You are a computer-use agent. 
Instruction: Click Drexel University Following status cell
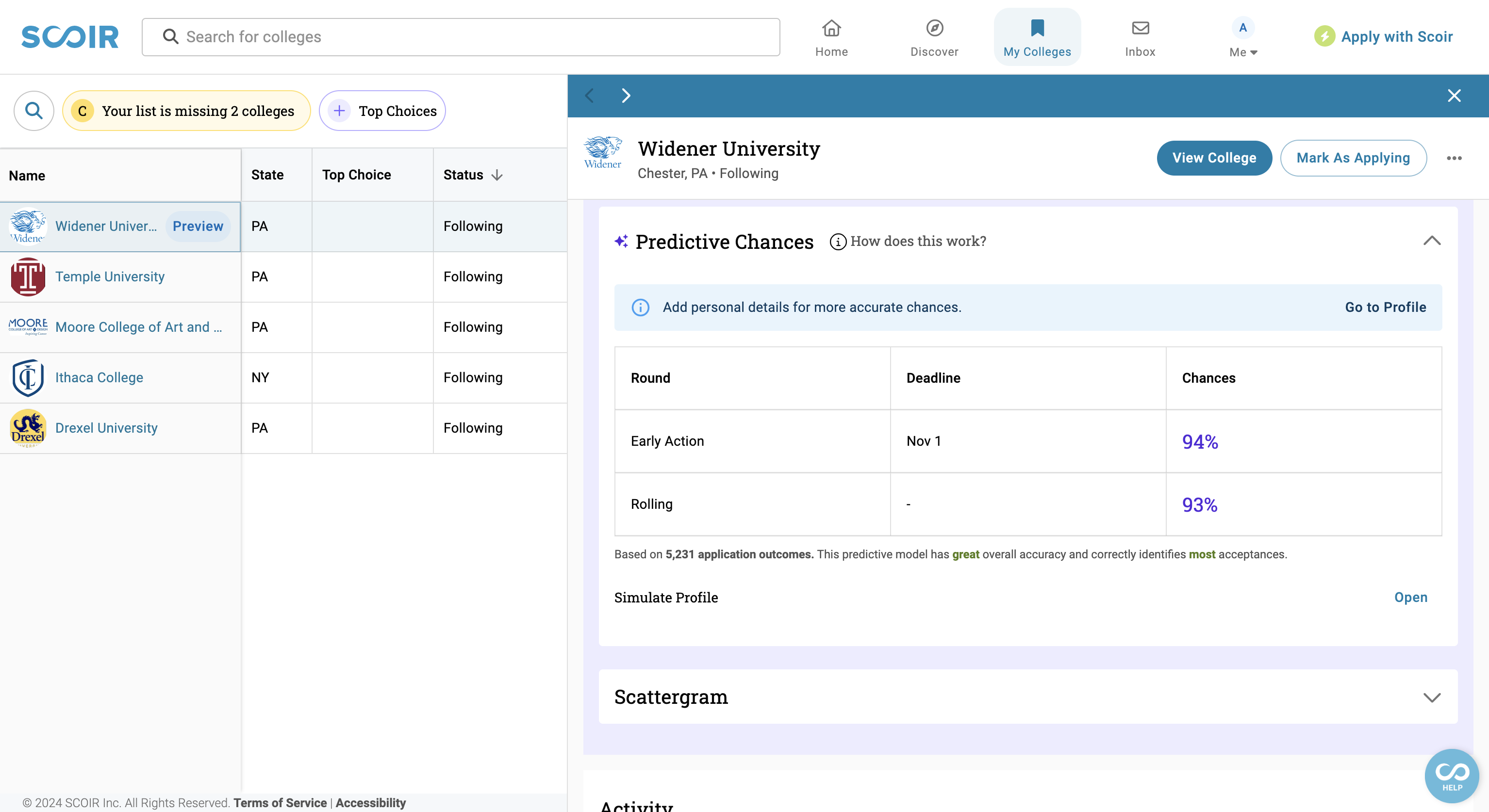coord(500,428)
